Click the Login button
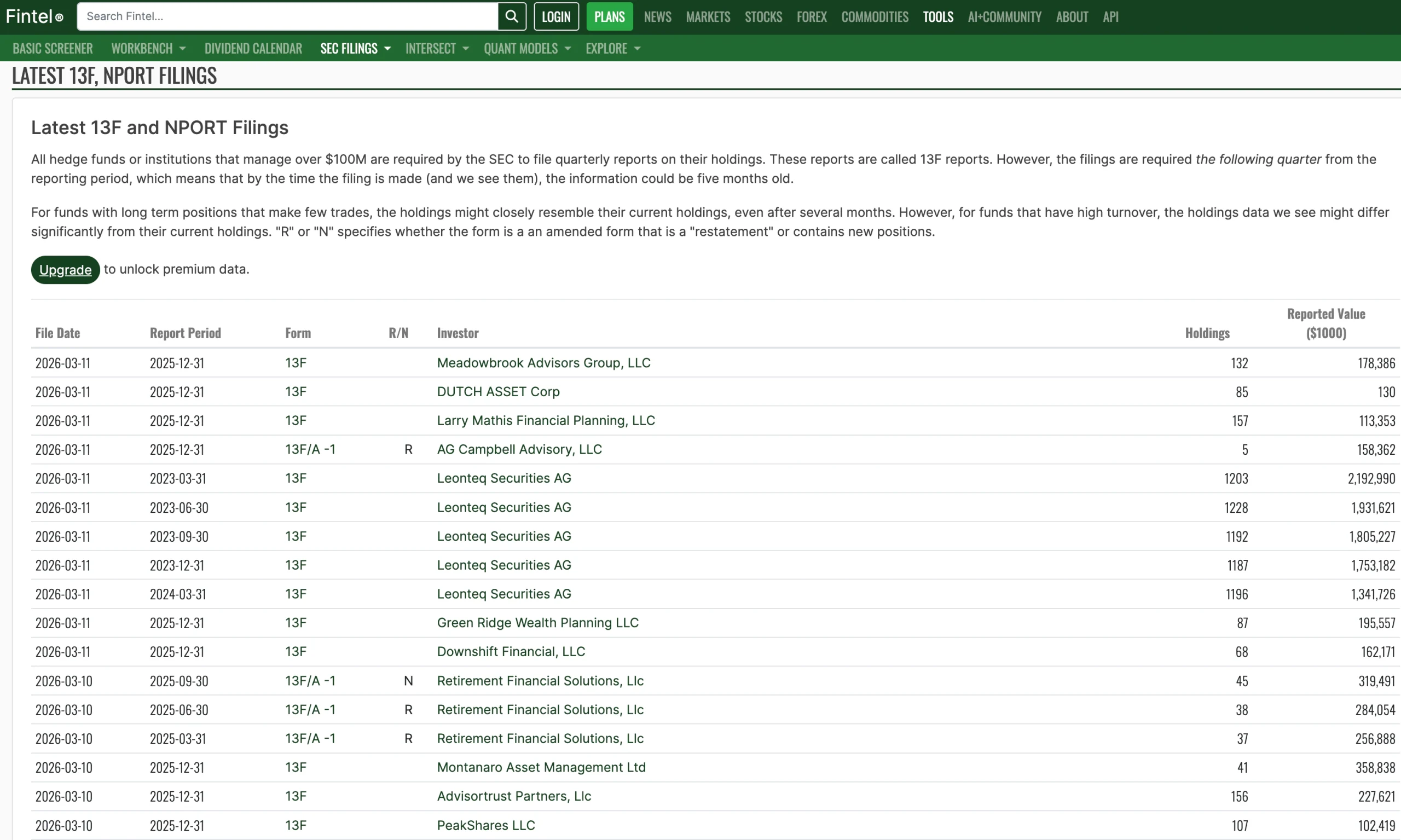The width and height of the screenshot is (1401, 840). click(556, 16)
